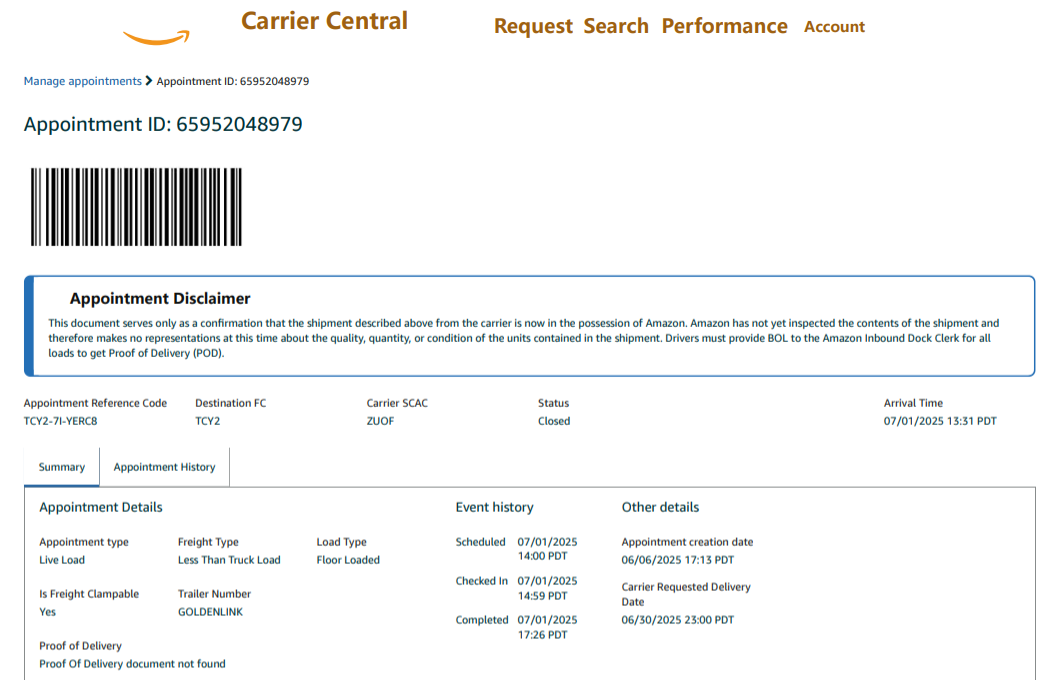
Task: Click reference code TCY2-7I-YERC8
Action: pyautogui.click(x=61, y=421)
